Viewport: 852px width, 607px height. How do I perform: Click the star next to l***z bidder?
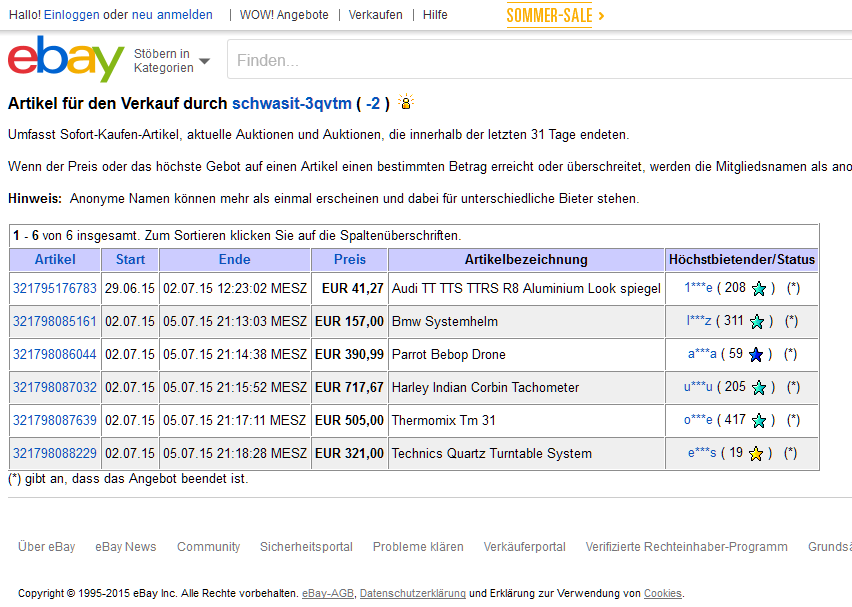[757, 322]
